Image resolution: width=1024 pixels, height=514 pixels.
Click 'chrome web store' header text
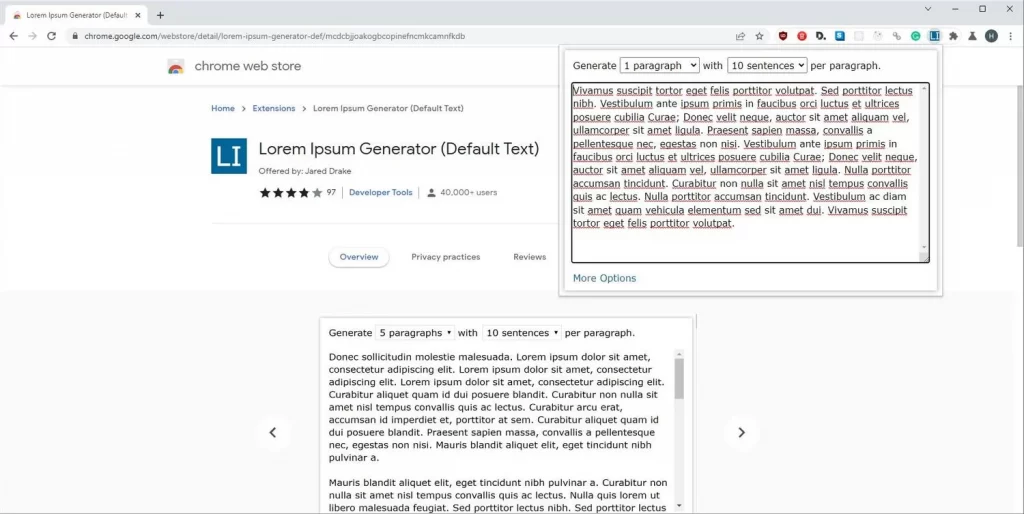248,66
